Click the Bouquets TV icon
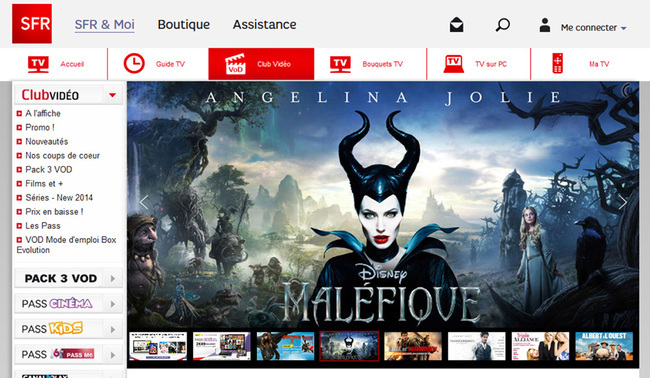This screenshot has width=650, height=378. [x=340, y=64]
